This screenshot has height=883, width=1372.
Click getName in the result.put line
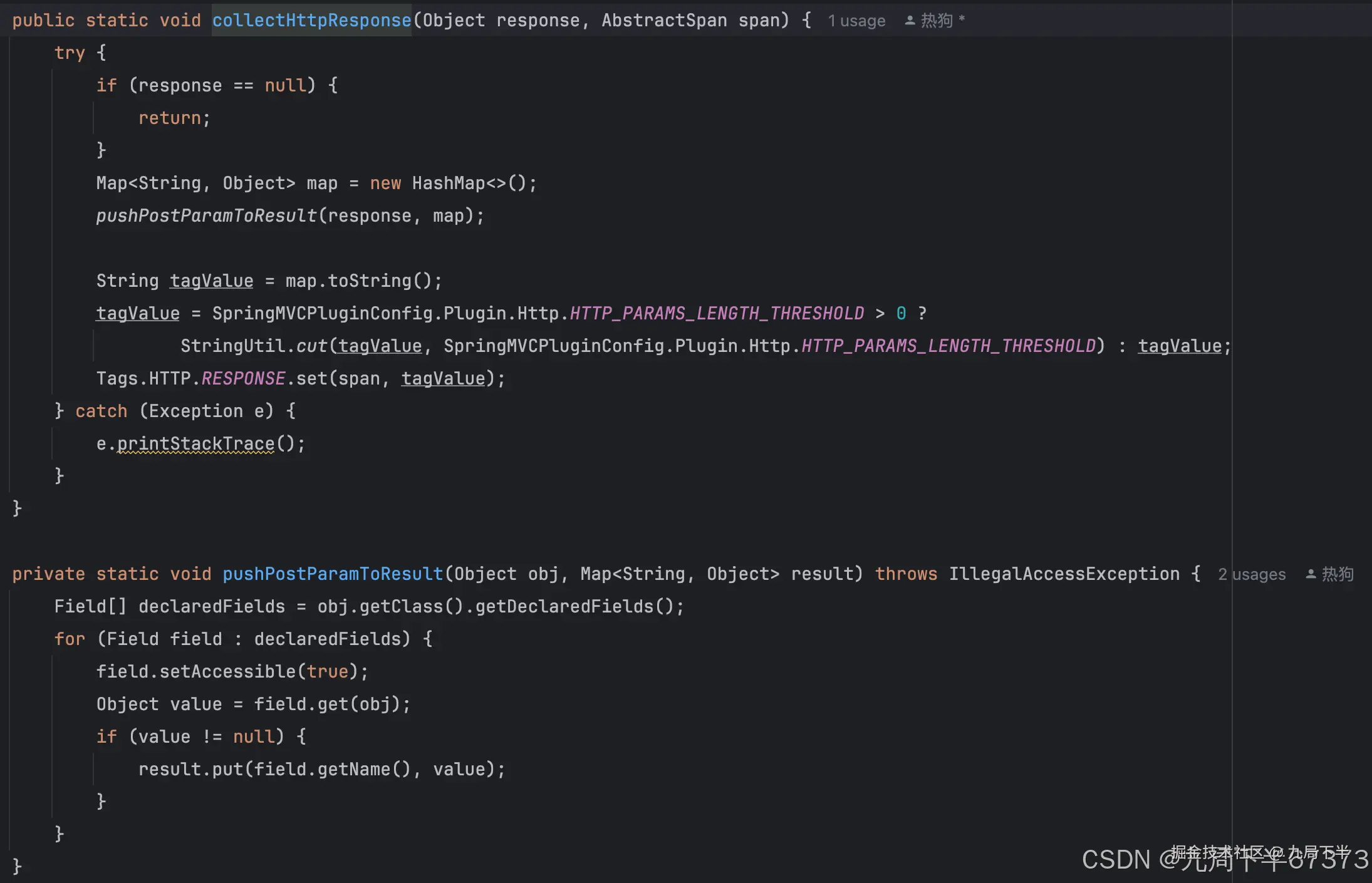353,770
